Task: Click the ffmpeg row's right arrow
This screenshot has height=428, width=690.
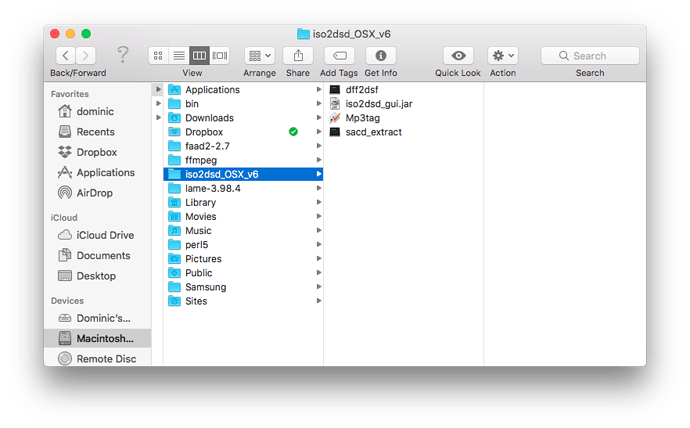Action: pyautogui.click(x=319, y=160)
